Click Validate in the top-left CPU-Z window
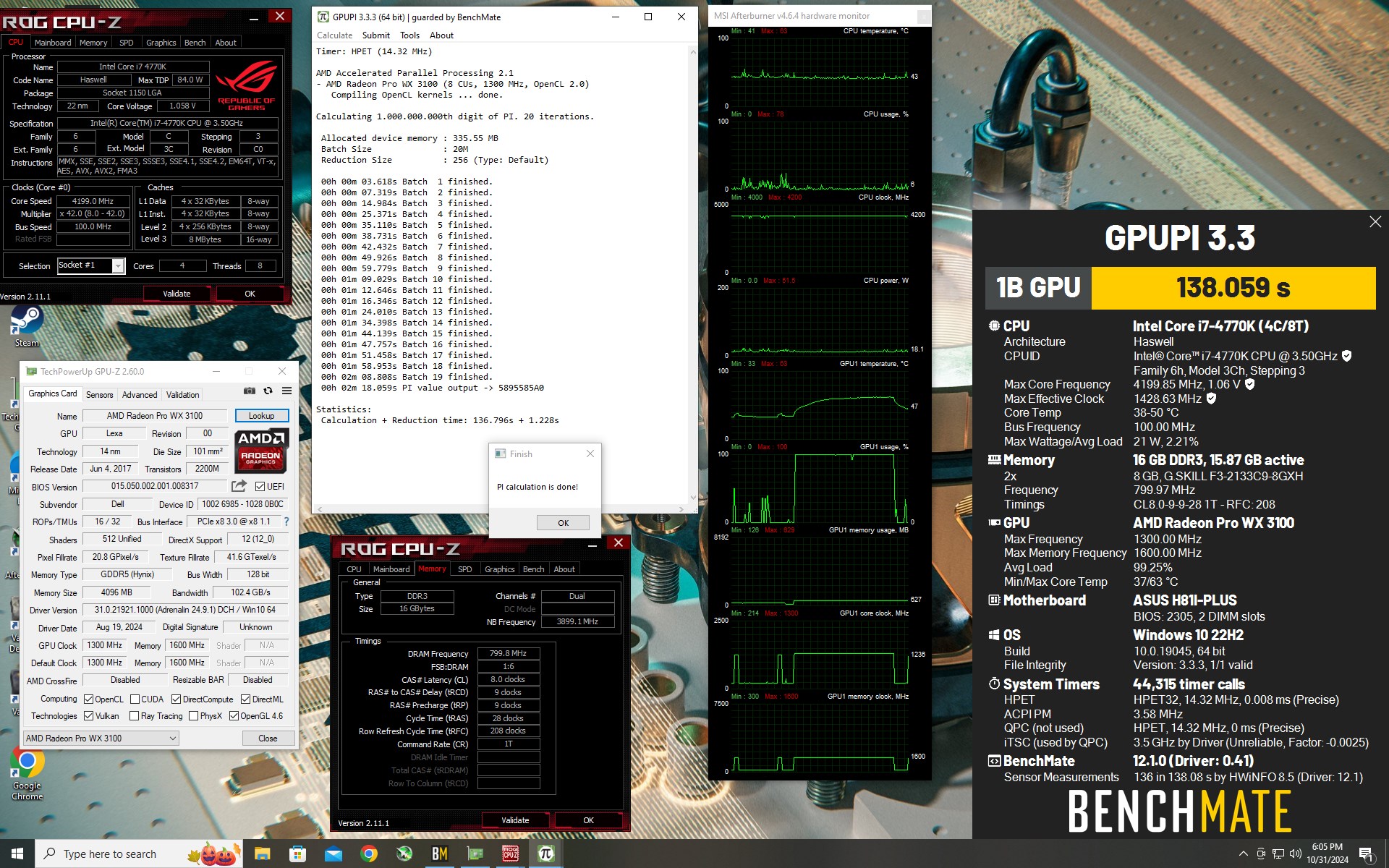1389x868 pixels. point(177,294)
